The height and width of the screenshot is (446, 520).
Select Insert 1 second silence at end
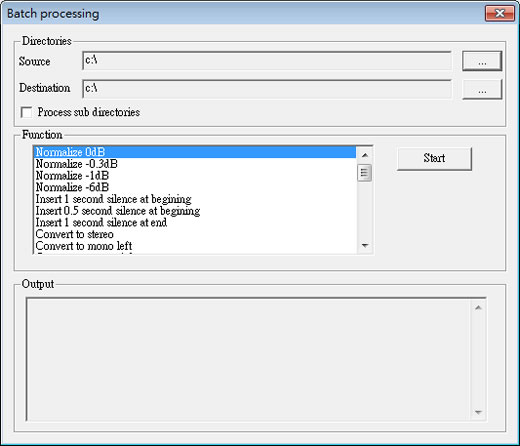pyautogui.click(x=195, y=222)
